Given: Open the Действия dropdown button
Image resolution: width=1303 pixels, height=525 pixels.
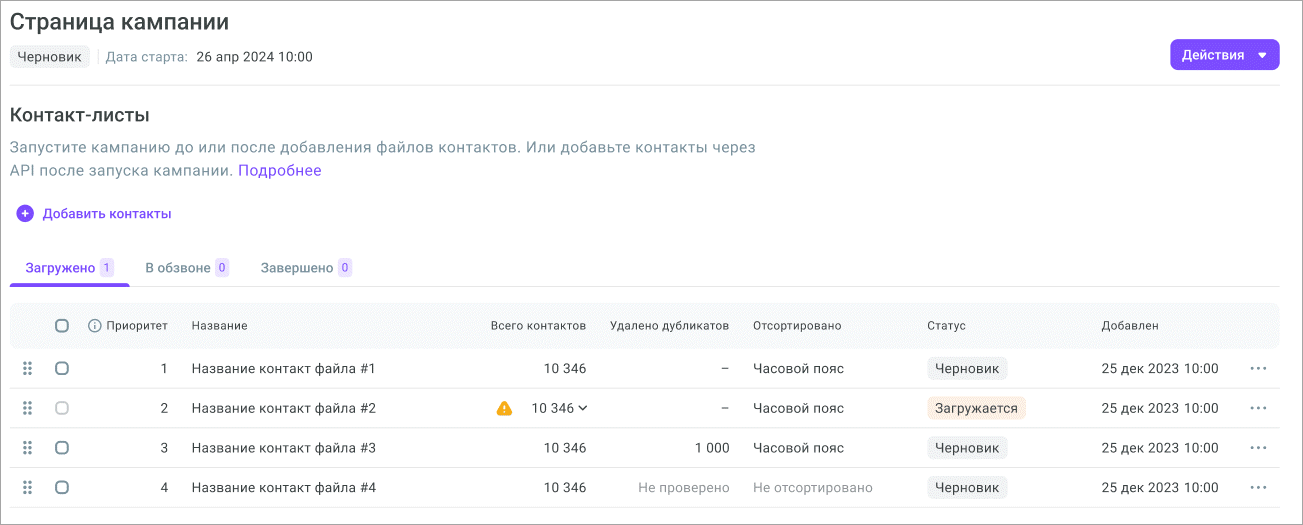Looking at the screenshot, I should [1224, 55].
